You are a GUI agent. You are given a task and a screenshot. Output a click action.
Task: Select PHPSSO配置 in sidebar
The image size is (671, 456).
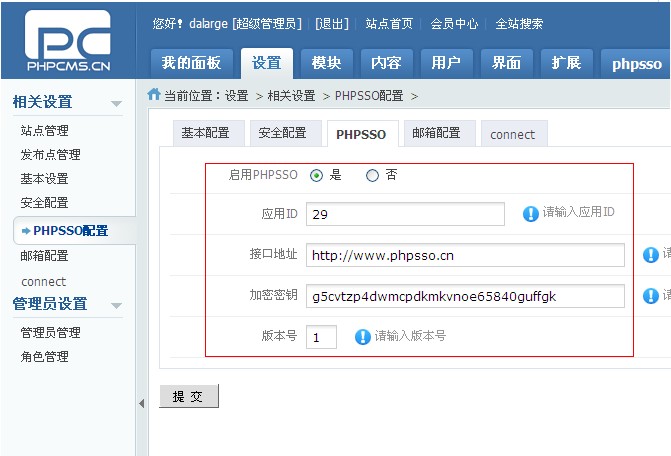(x=74, y=231)
